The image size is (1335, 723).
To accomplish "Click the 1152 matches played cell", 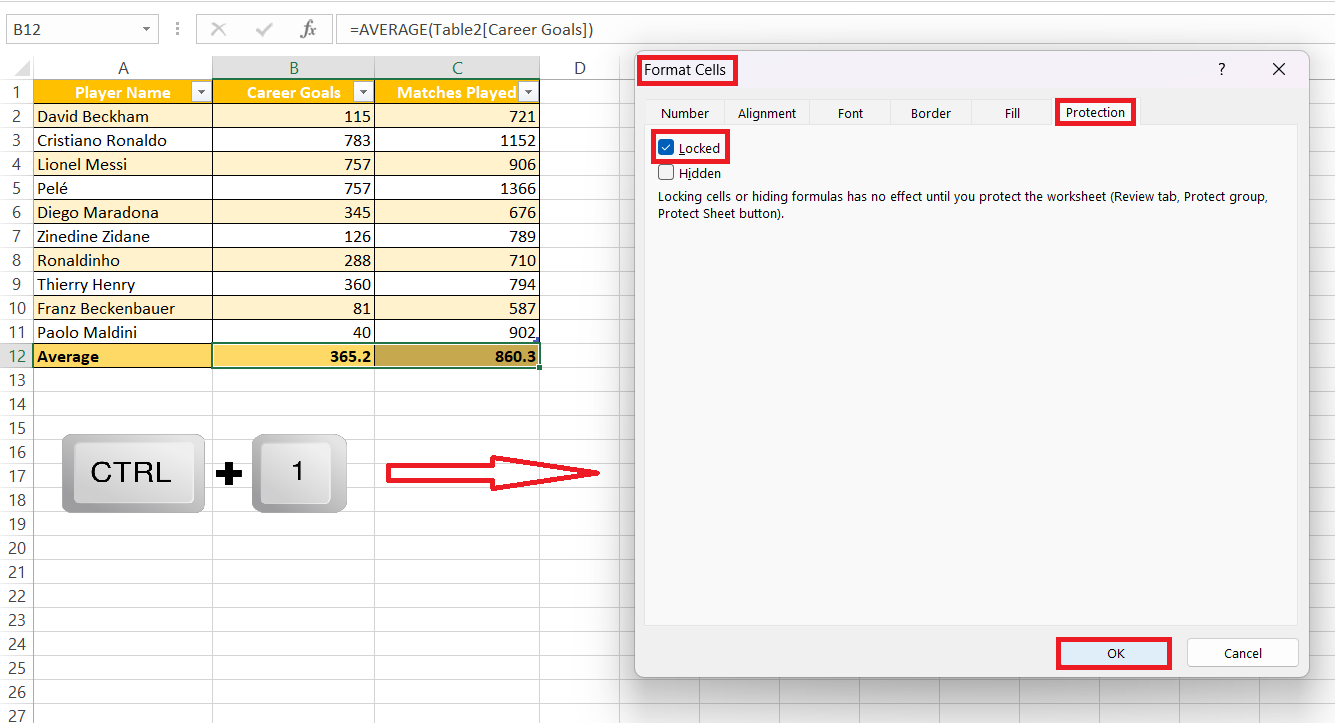I will tap(457, 140).
